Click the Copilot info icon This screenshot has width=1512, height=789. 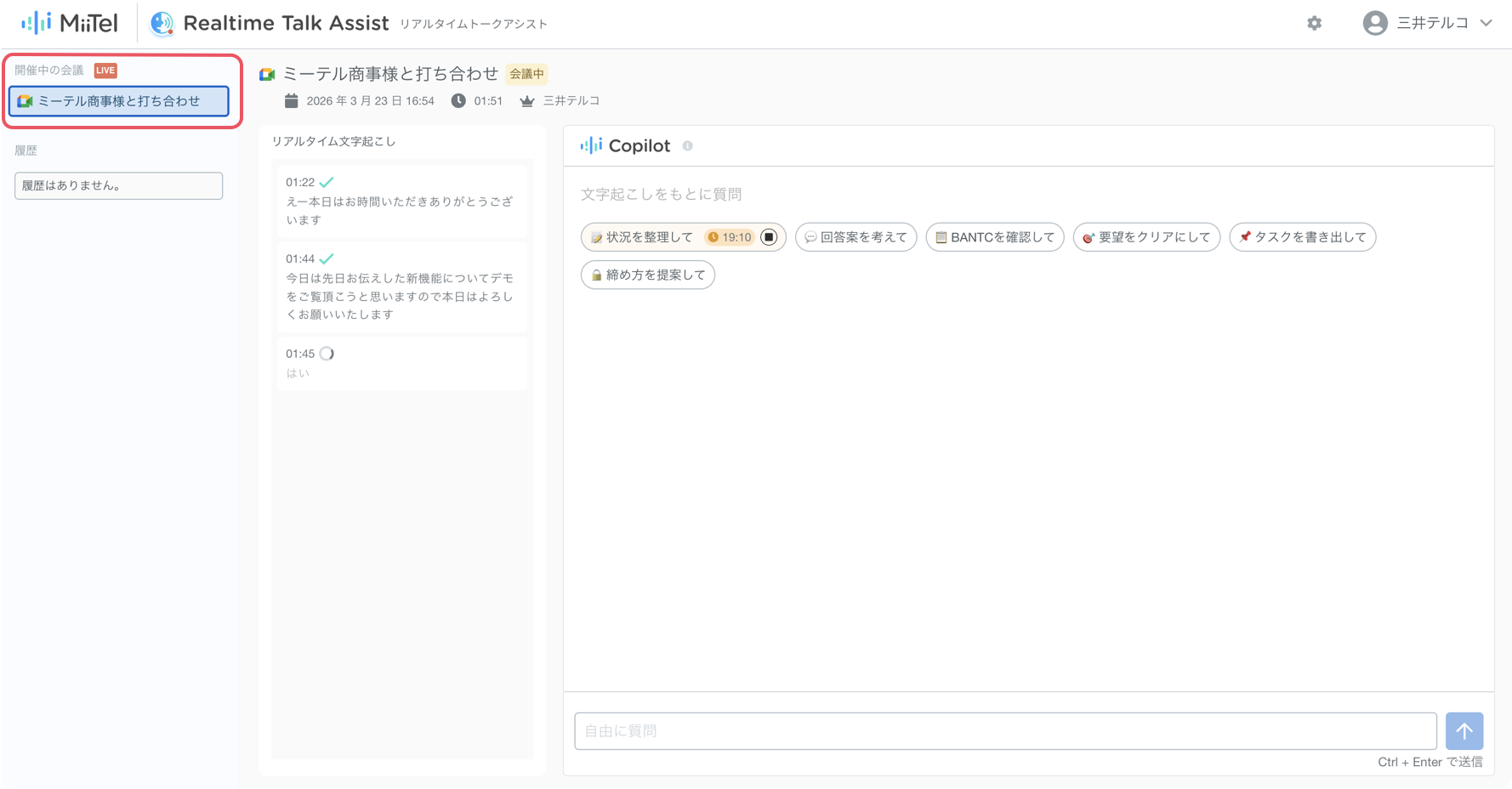click(x=687, y=146)
